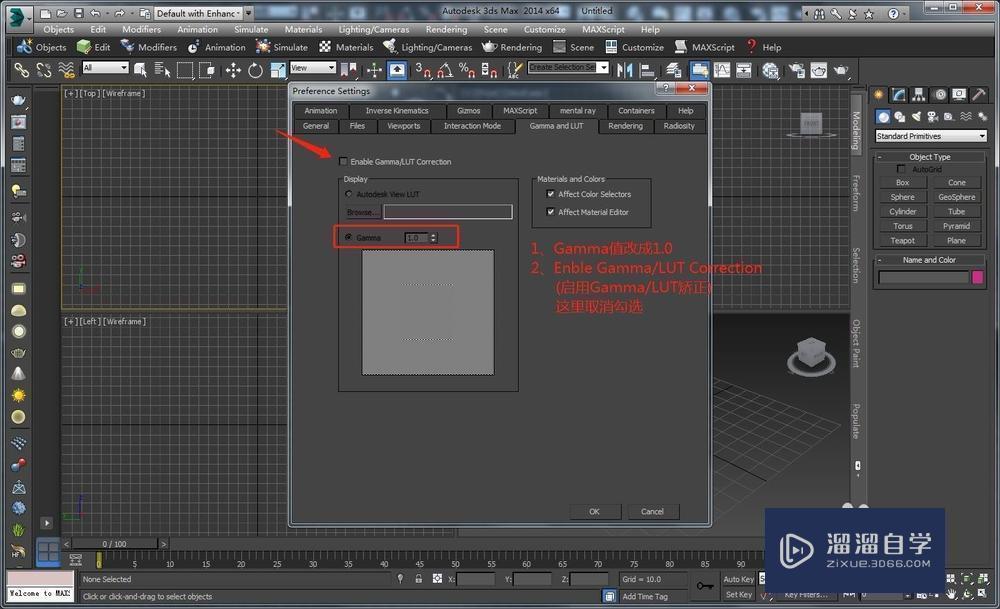Screen dimensions: 1000x609
Task: Click the Mirror tool icon
Action: [625, 70]
